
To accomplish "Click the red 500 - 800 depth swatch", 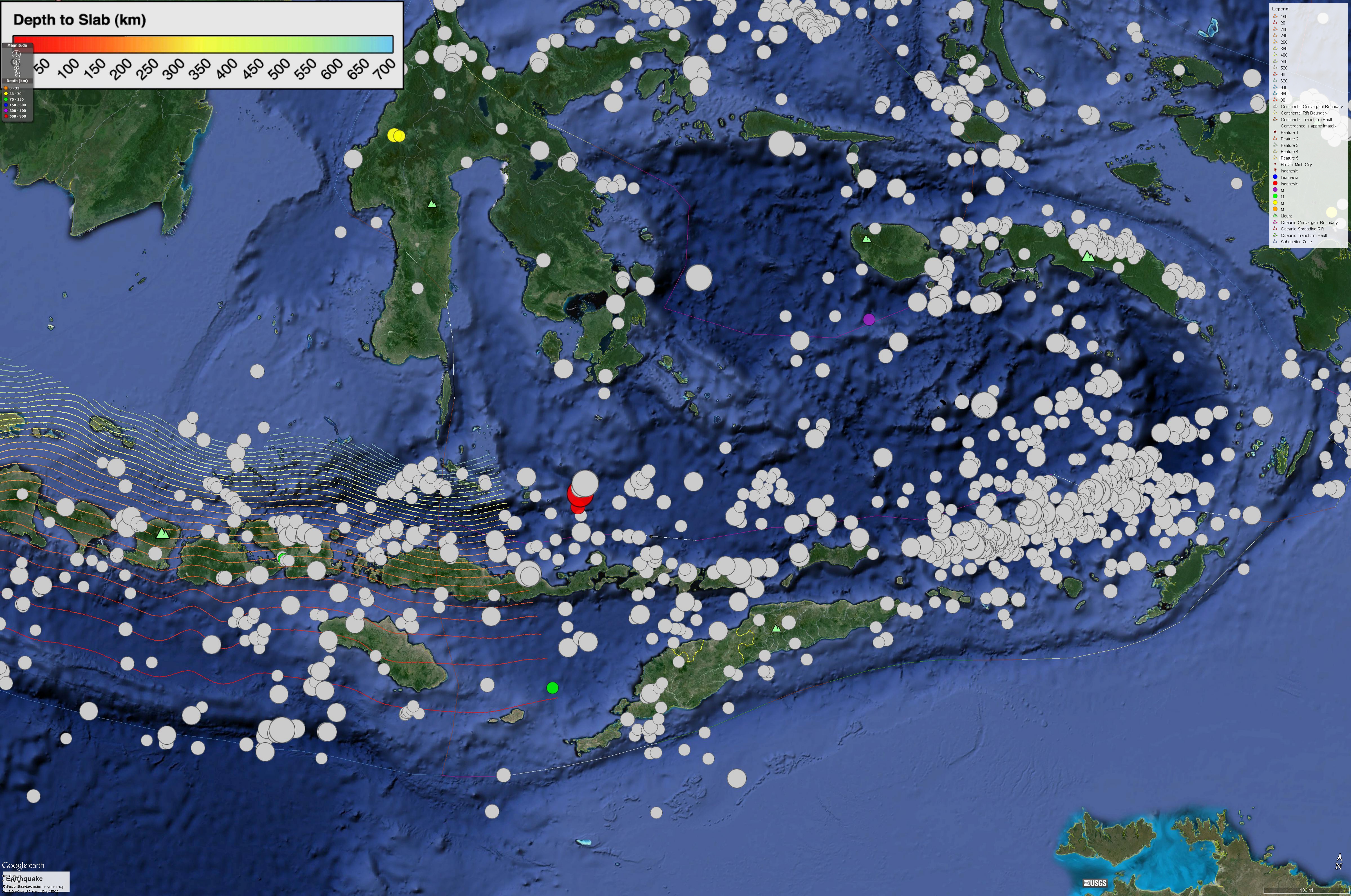I will click(6, 116).
